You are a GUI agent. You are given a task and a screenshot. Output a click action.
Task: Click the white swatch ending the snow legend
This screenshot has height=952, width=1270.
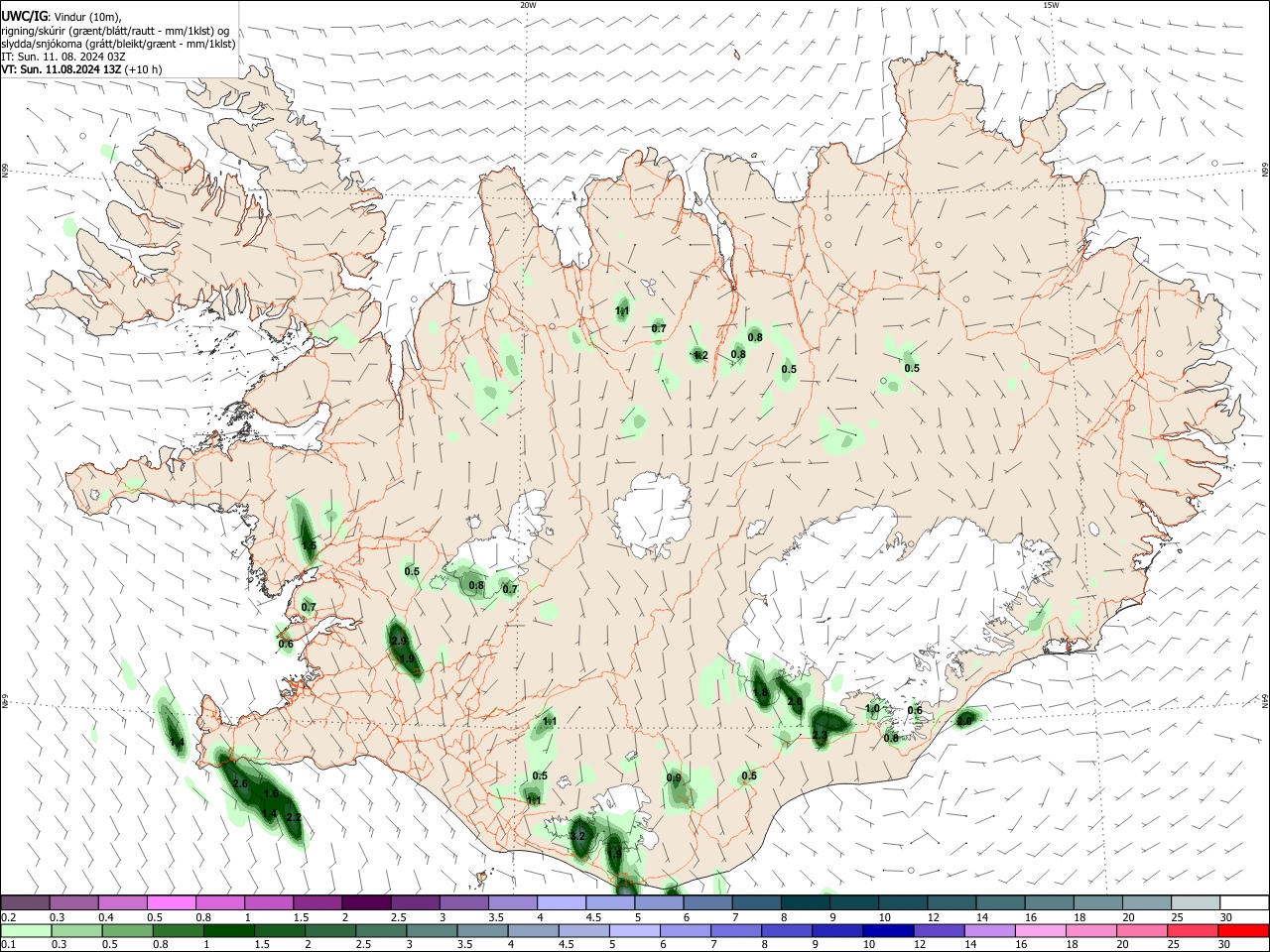(x=1243, y=902)
